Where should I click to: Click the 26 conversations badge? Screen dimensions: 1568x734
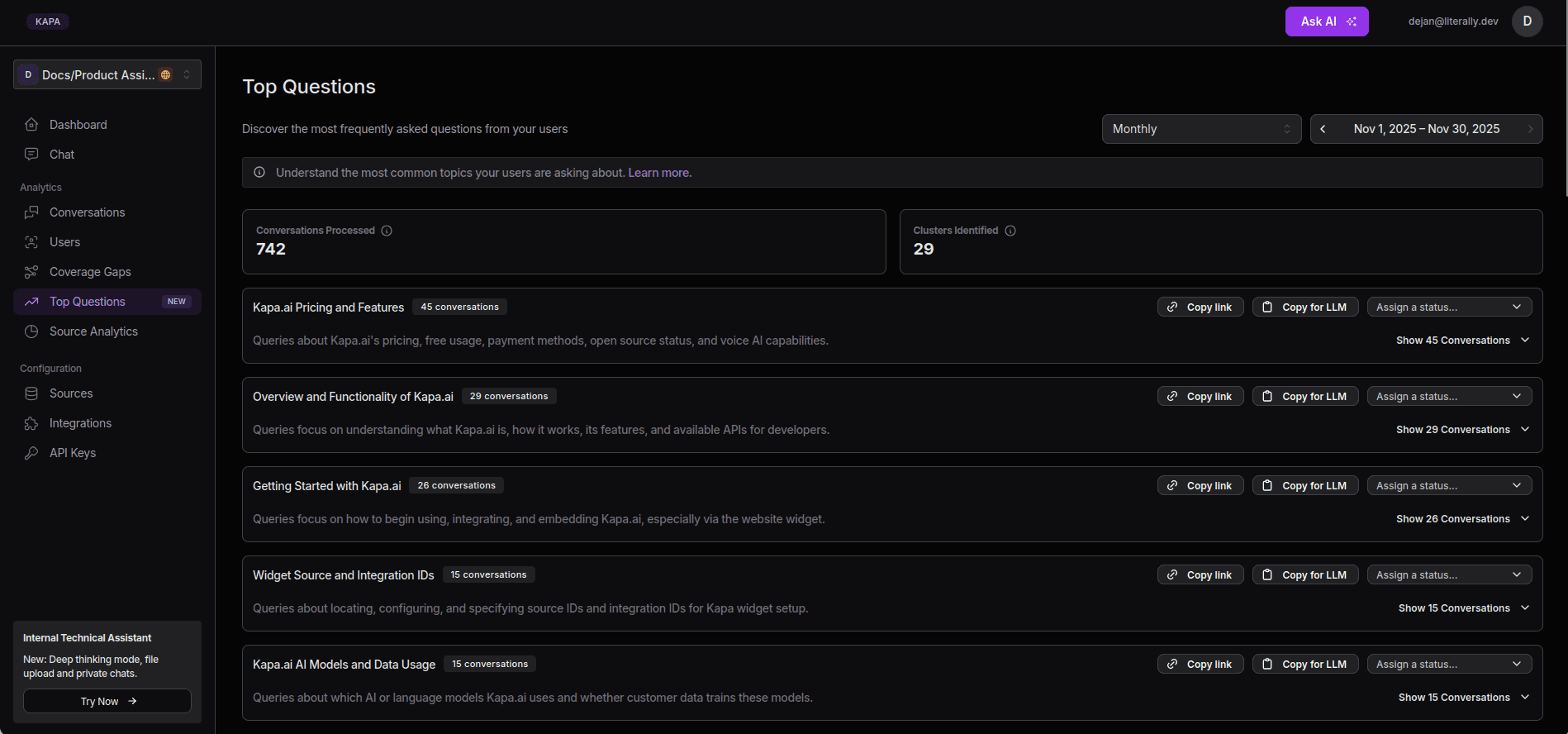(x=456, y=485)
